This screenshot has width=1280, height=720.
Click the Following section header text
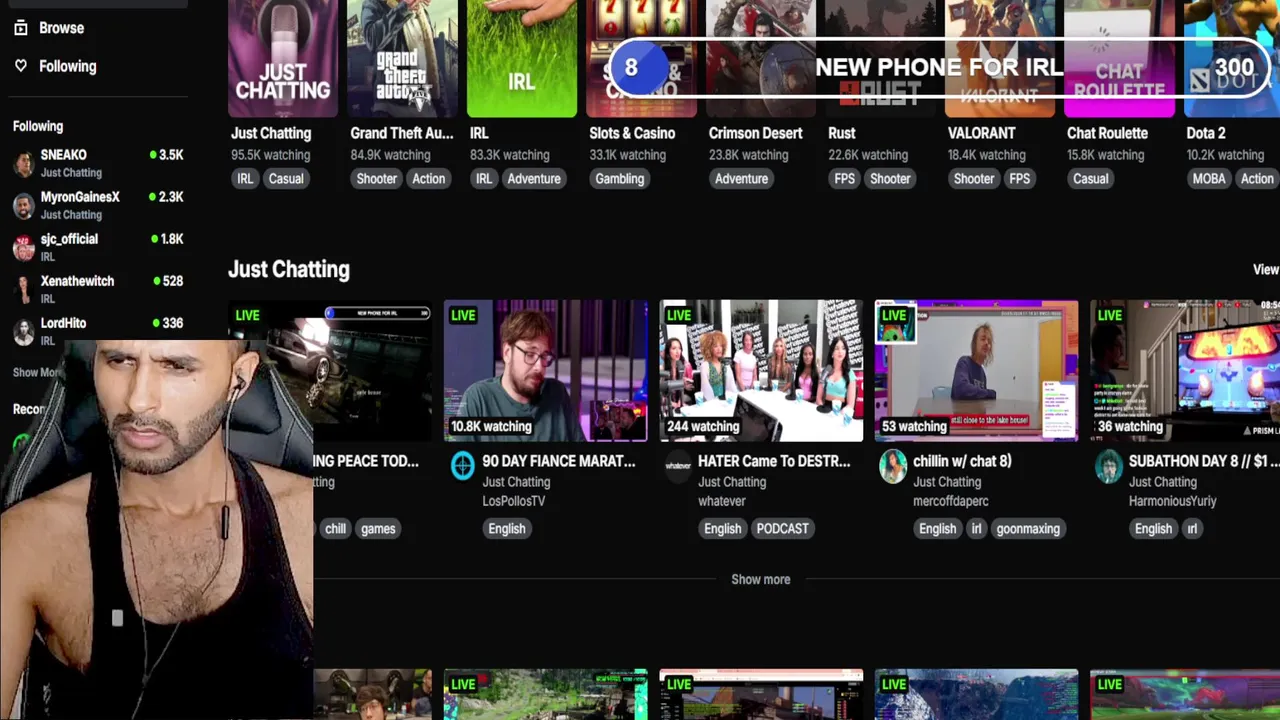[x=38, y=126]
